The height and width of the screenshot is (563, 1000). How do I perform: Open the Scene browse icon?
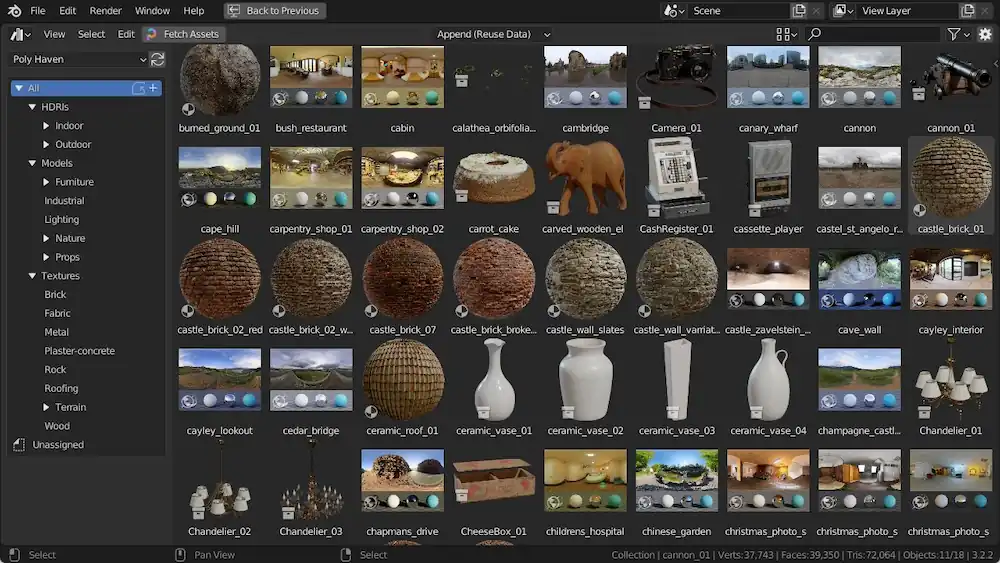click(674, 11)
